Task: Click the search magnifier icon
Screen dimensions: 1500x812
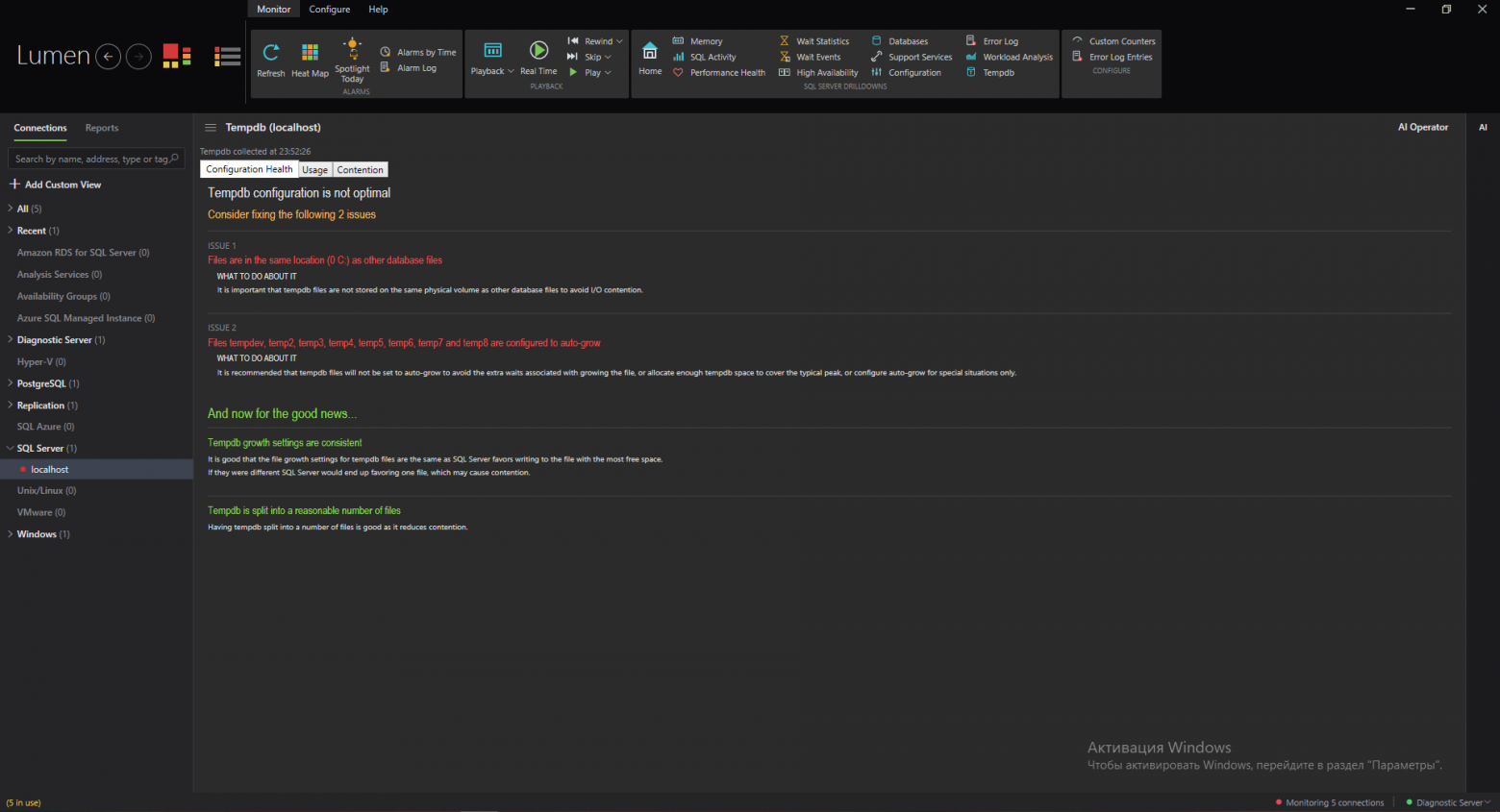Action: coord(174,159)
